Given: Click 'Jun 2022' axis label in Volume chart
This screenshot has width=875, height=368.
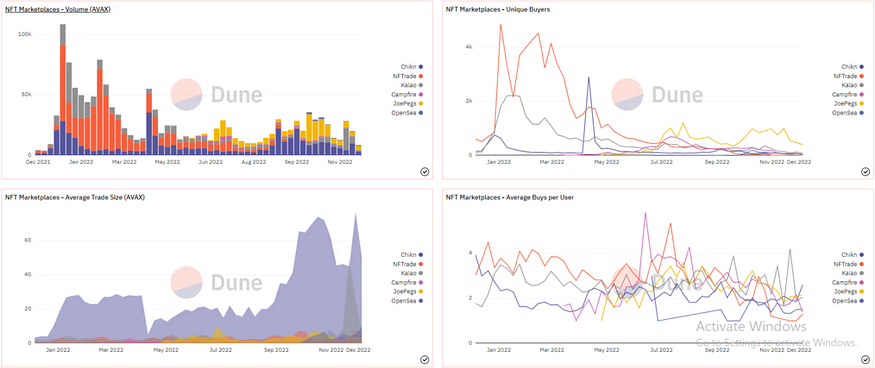Looking at the screenshot, I should click(211, 163).
